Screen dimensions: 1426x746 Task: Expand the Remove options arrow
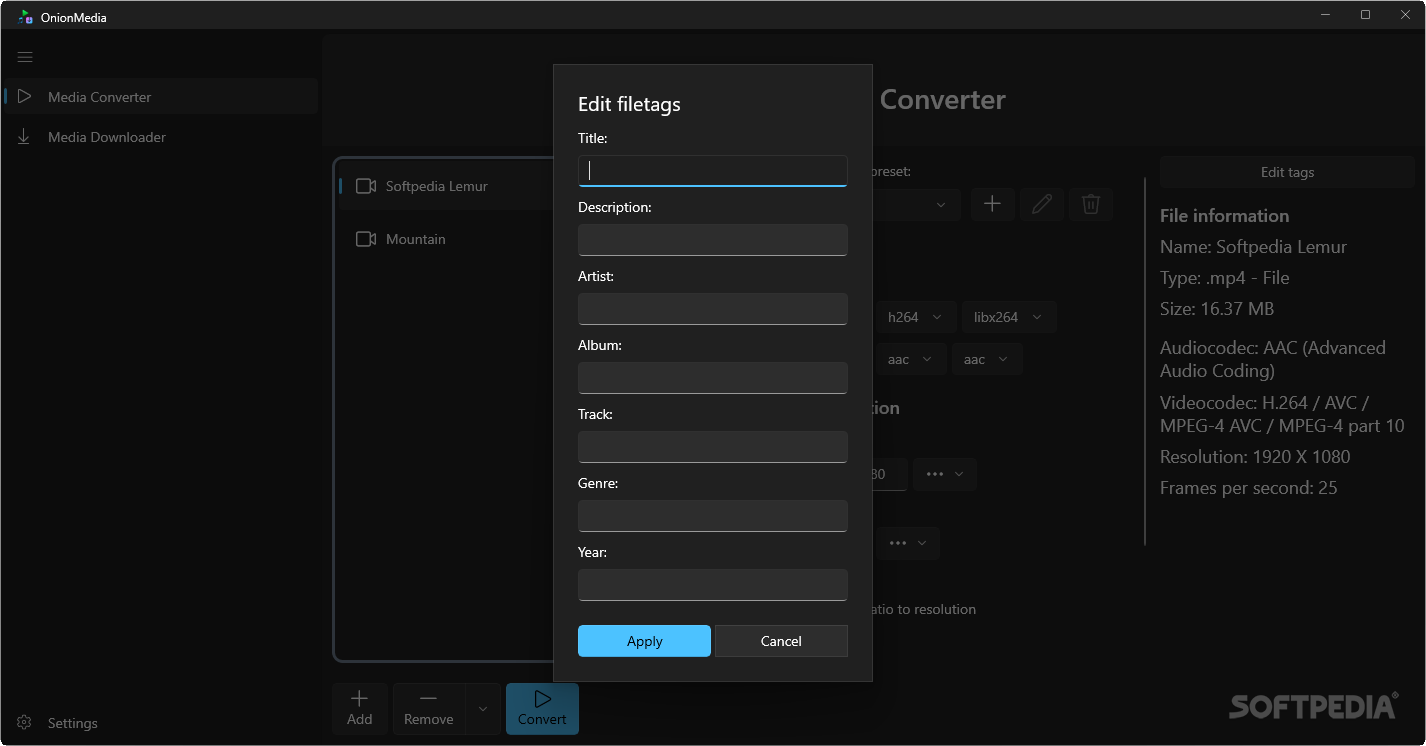pyautogui.click(x=483, y=709)
